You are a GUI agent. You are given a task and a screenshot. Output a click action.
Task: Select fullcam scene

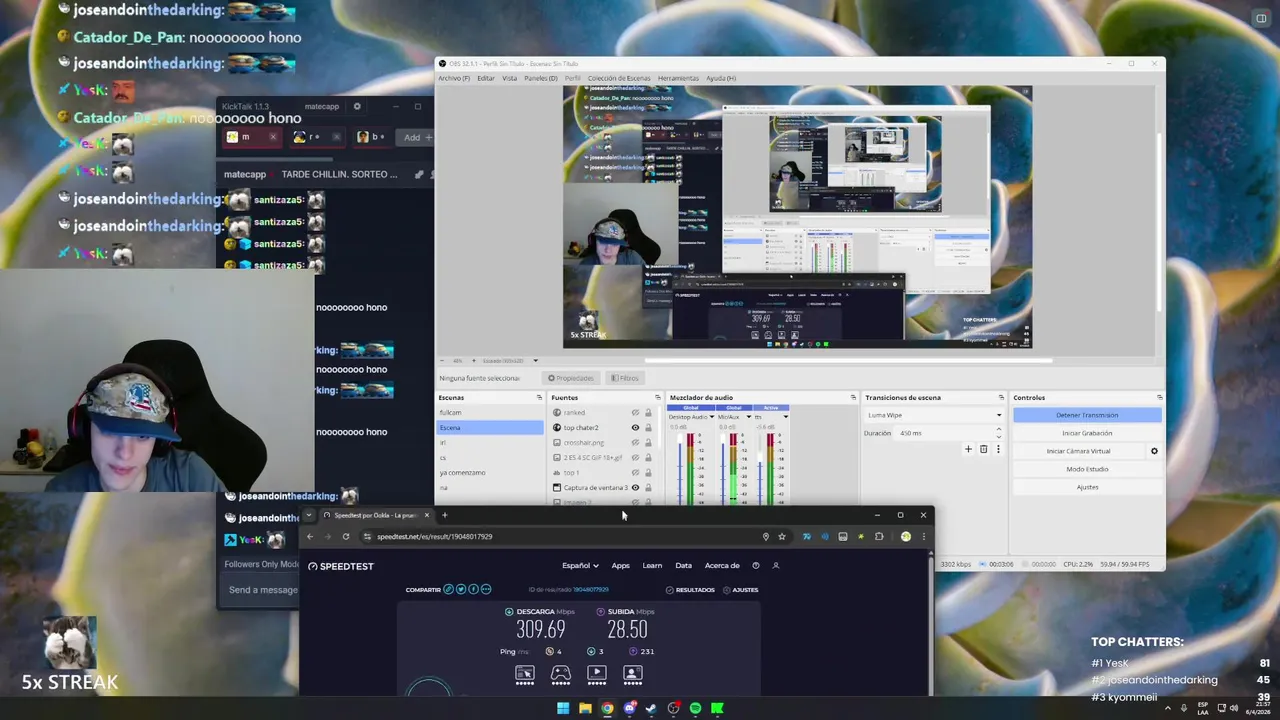pos(490,412)
